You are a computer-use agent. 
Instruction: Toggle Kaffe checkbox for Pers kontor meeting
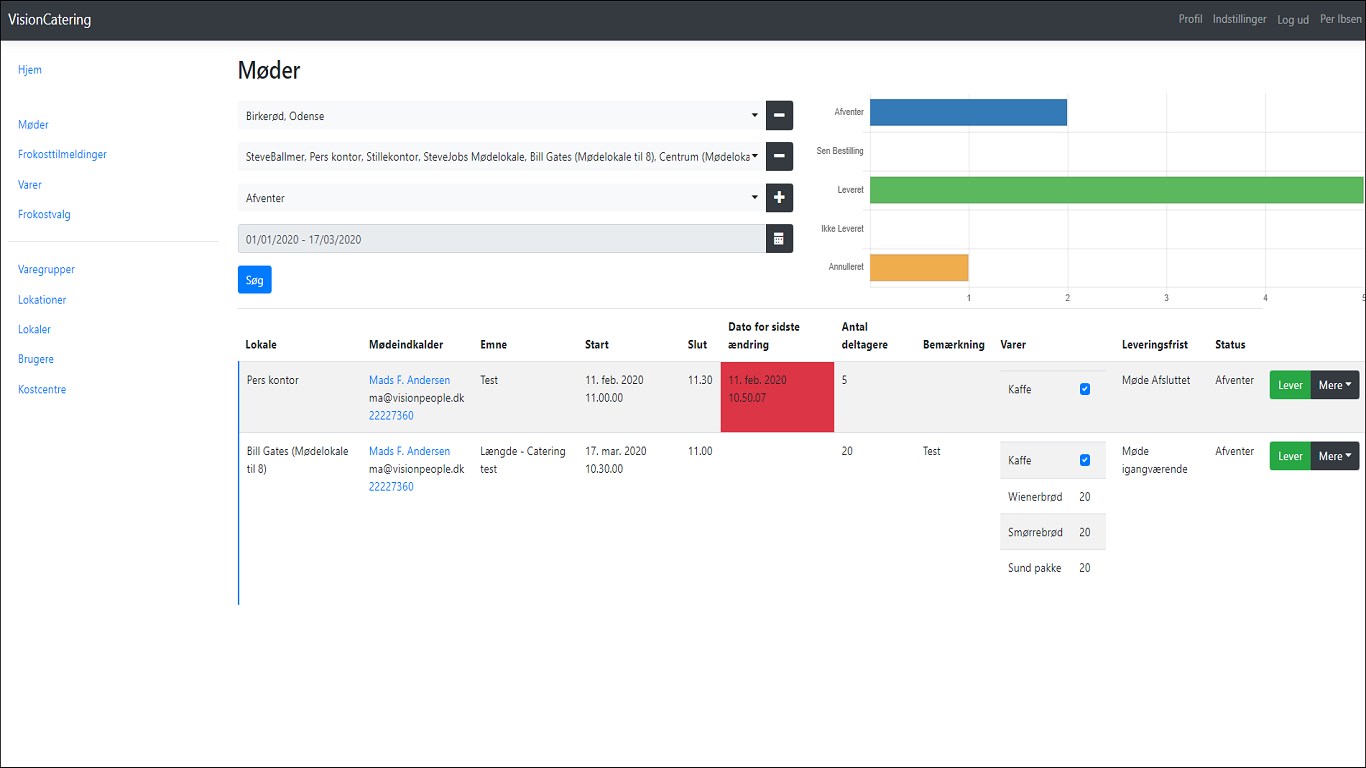(x=1085, y=389)
